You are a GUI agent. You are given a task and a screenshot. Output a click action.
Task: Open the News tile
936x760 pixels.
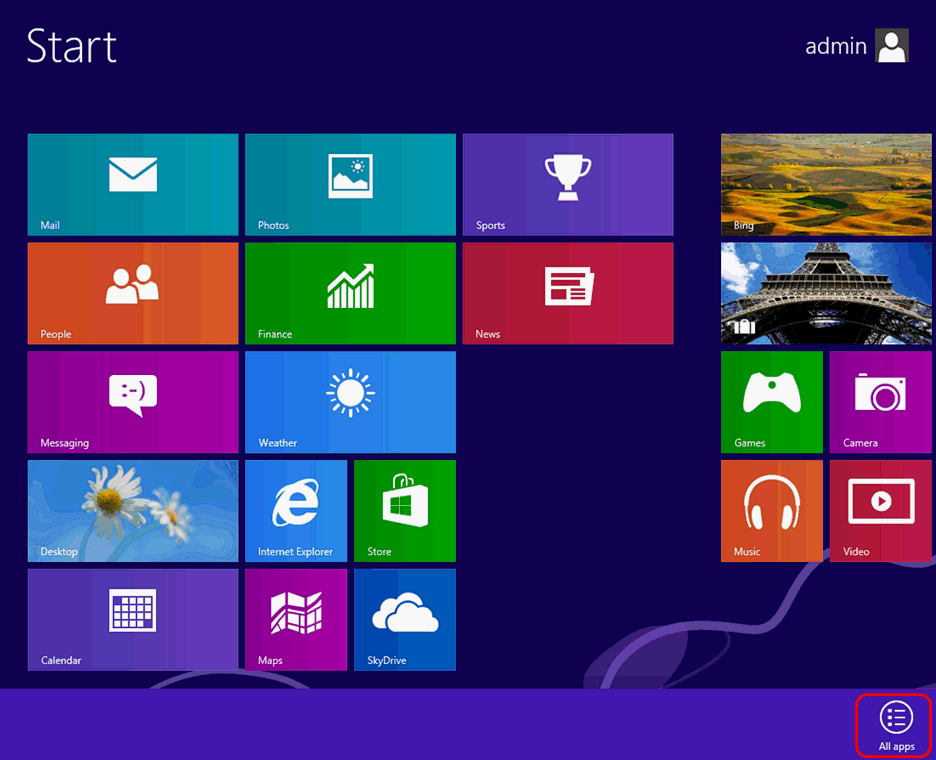[567, 293]
